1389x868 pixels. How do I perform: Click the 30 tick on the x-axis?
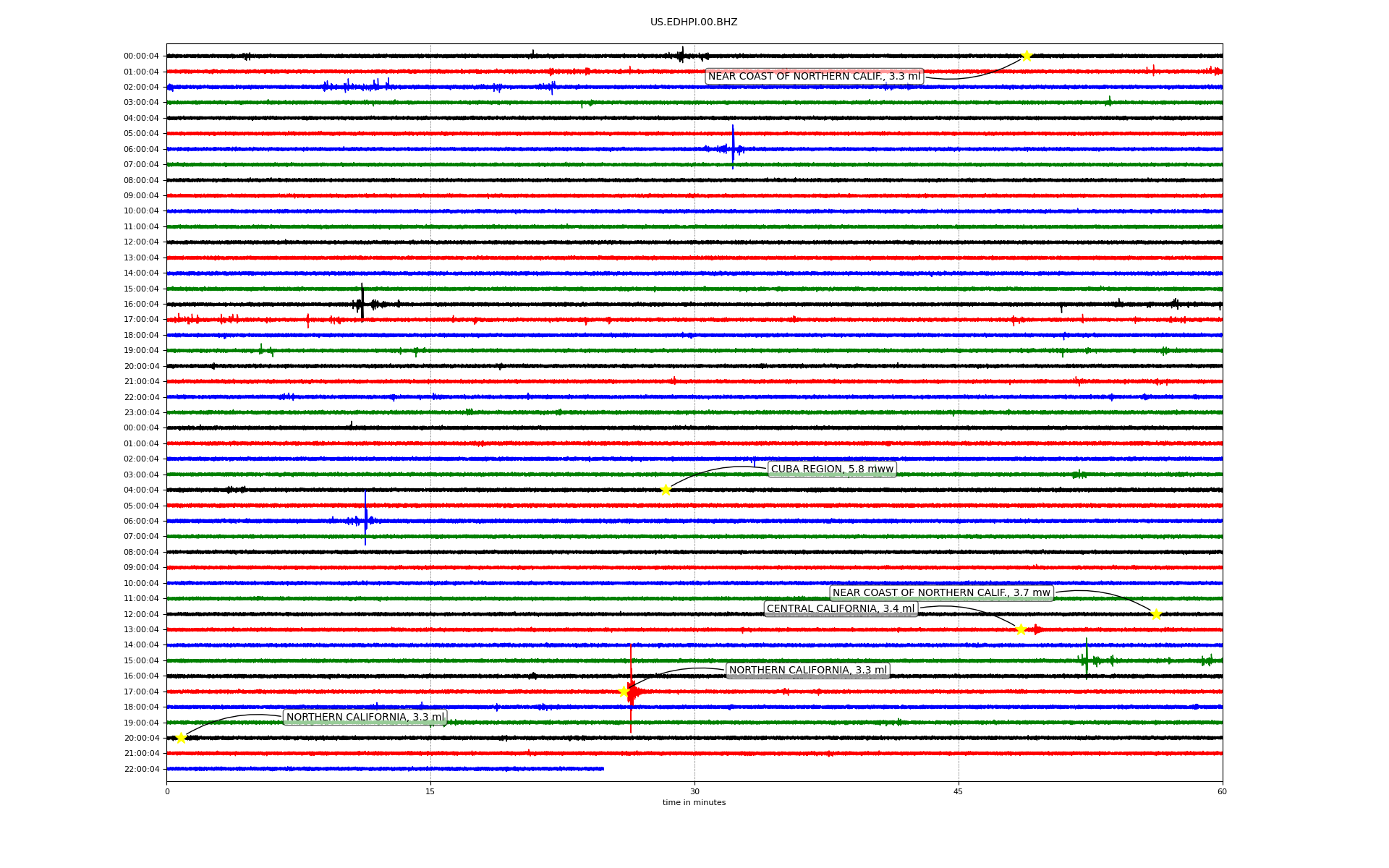pos(694,791)
